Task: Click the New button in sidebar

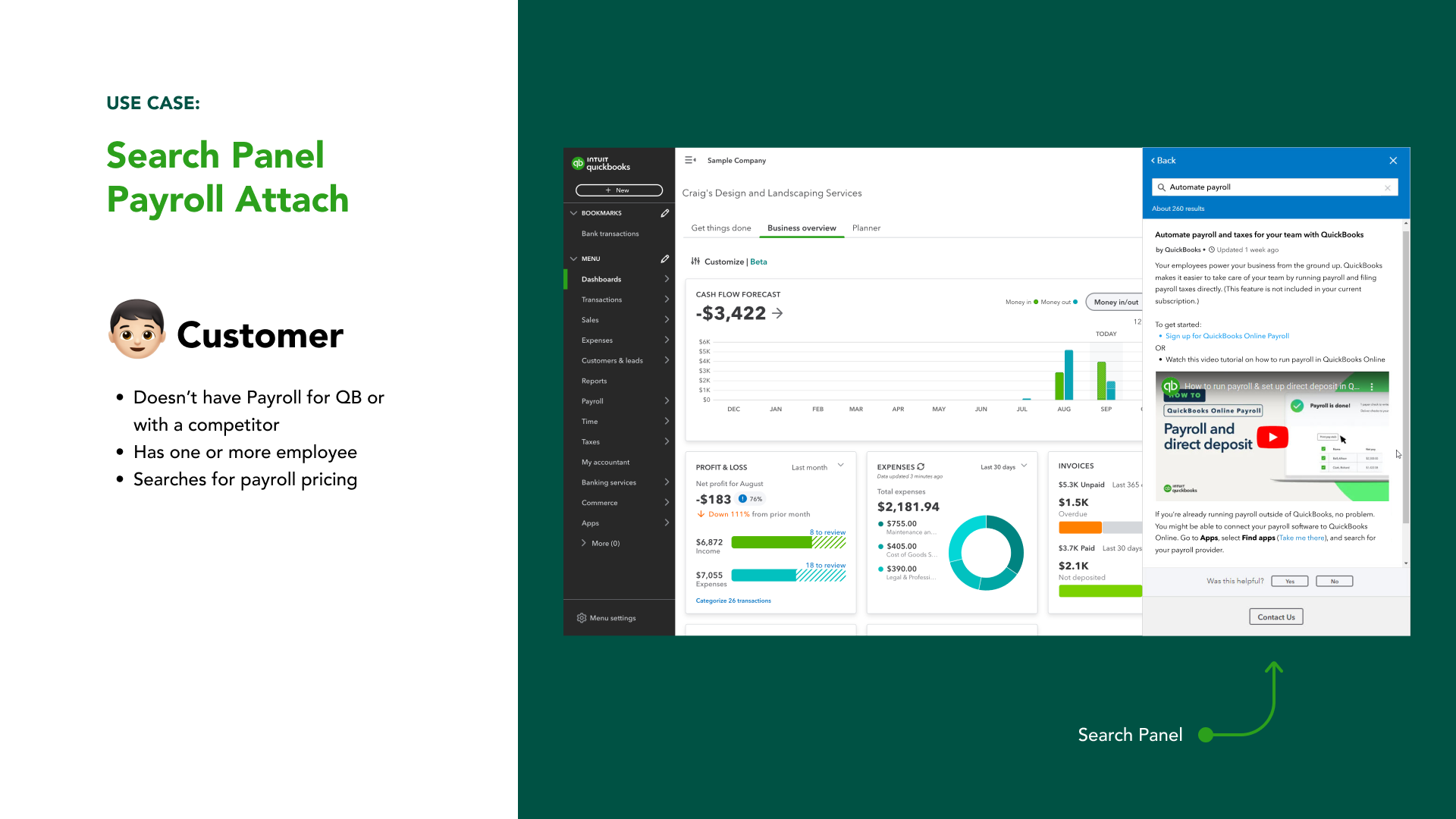Action: click(x=619, y=190)
